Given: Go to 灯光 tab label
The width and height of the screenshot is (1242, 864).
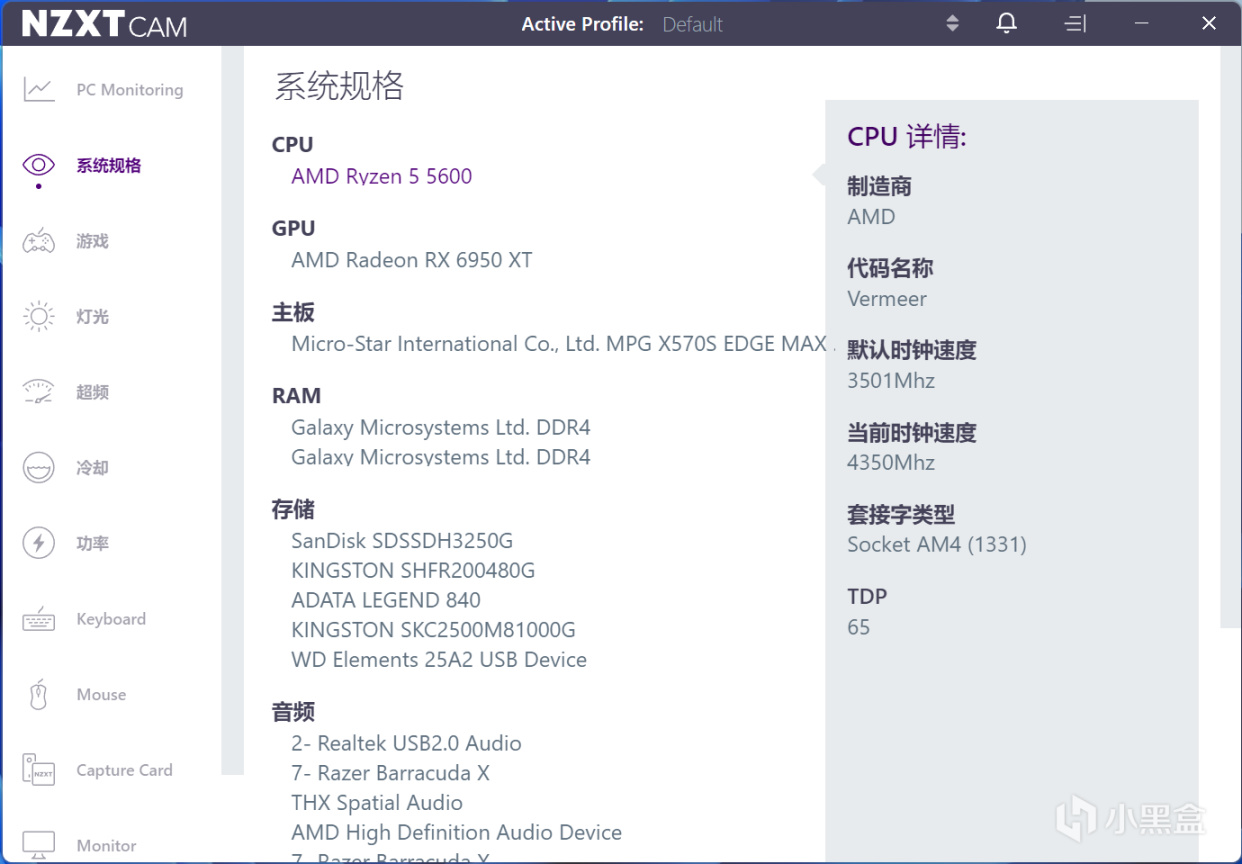Looking at the screenshot, I should tap(92, 317).
